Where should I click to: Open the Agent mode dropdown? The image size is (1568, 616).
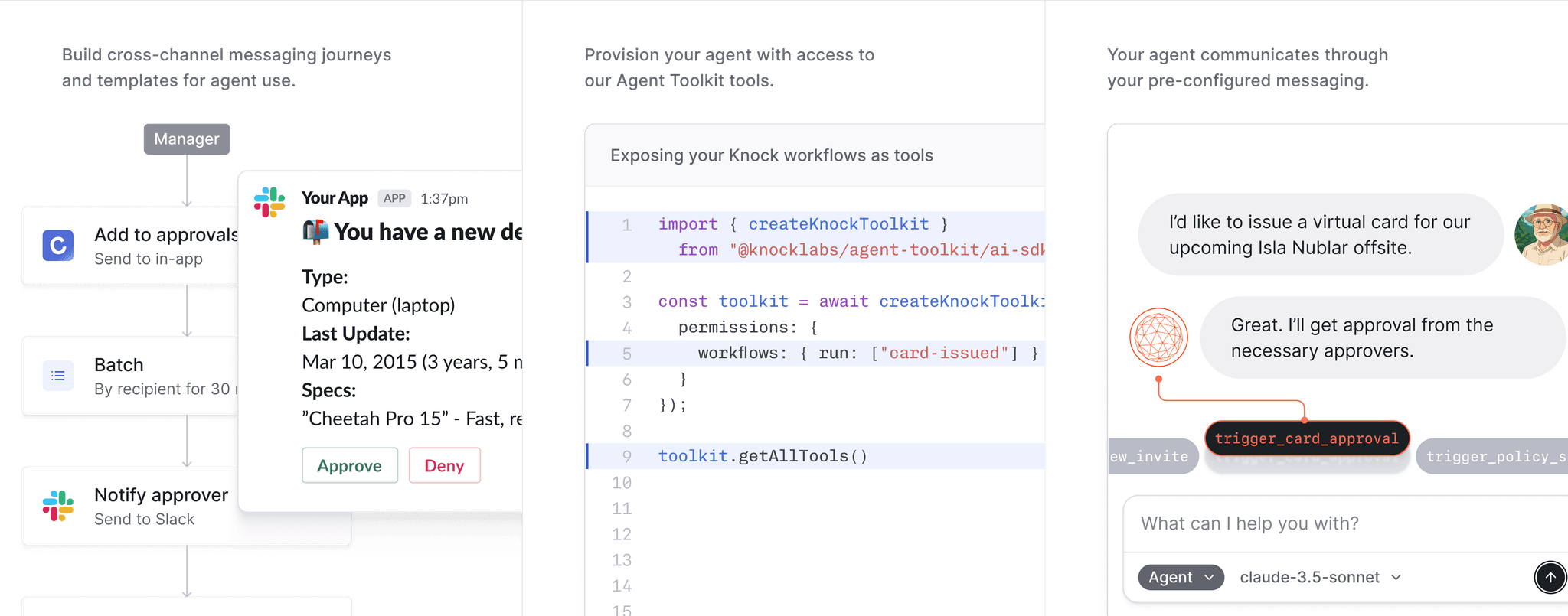click(x=1181, y=577)
